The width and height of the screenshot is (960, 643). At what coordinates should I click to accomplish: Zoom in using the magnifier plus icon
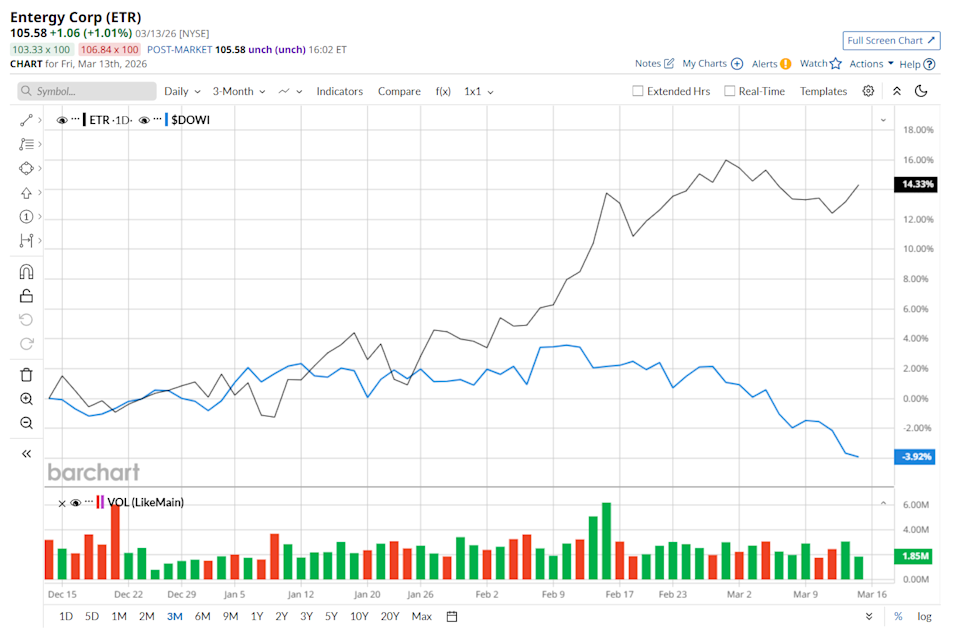click(27, 399)
